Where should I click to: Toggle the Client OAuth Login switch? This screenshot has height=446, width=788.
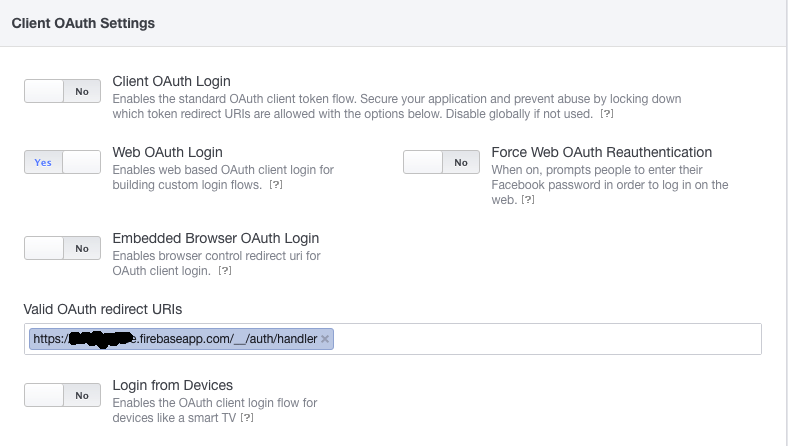point(62,91)
